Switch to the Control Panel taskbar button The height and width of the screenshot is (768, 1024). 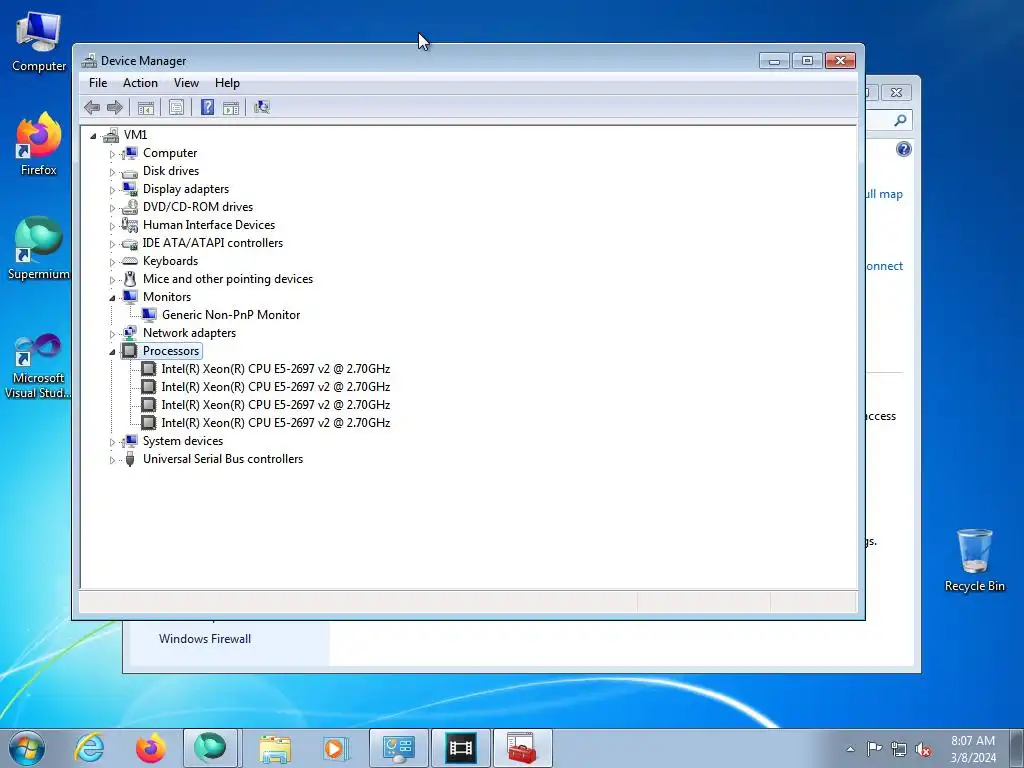398,748
